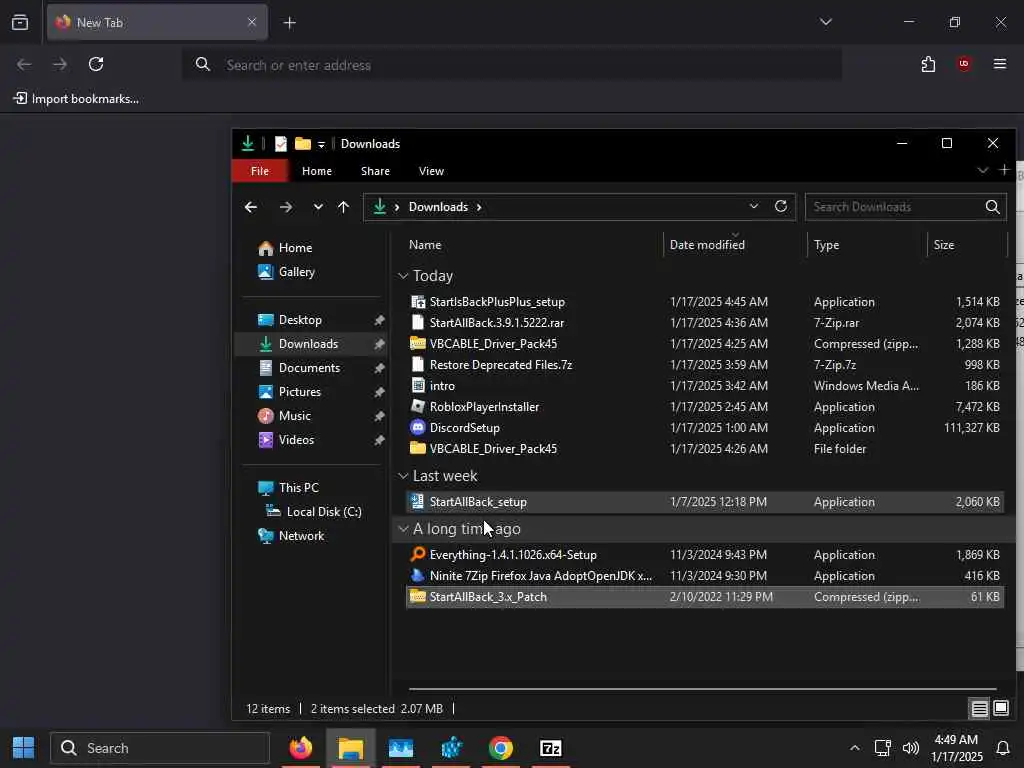Unpin Desktop from Quick access
This screenshot has height=768, width=1024.
click(379, 320)
